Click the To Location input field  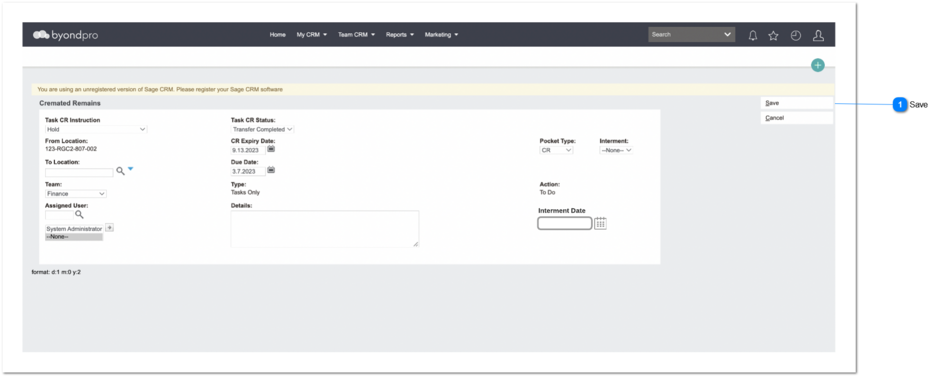[79, 172]
